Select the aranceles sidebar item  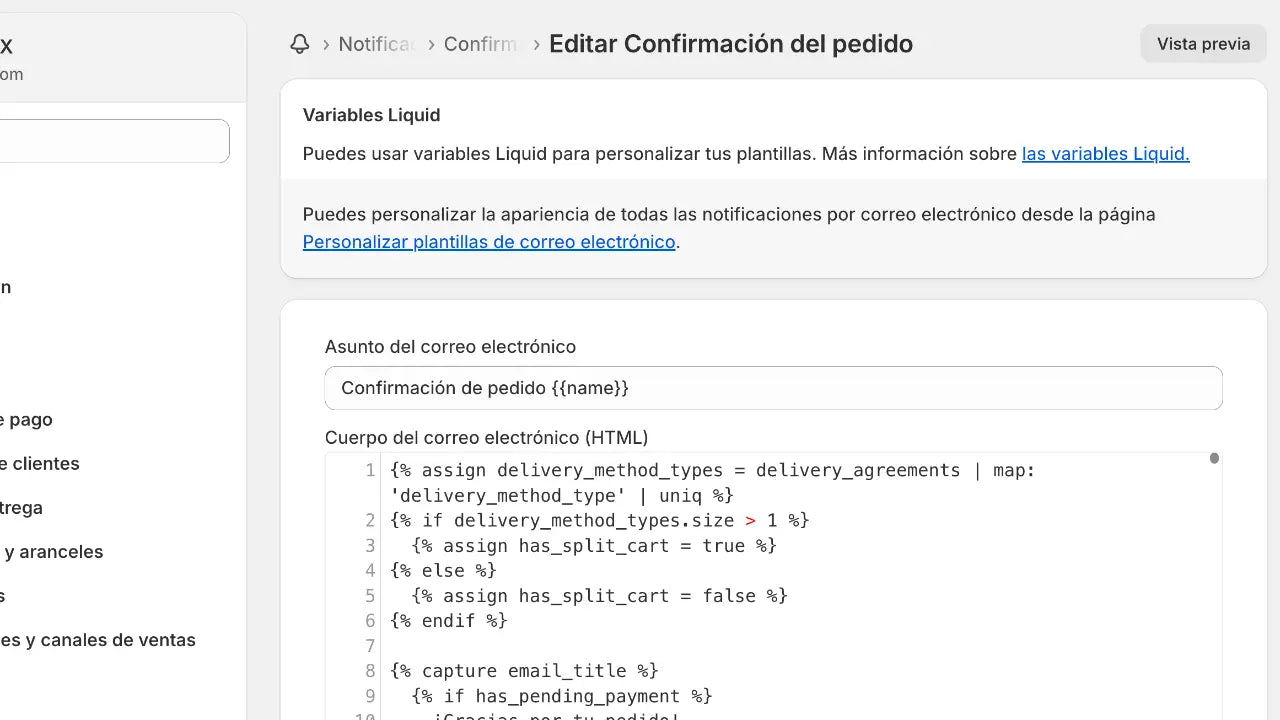52,551
